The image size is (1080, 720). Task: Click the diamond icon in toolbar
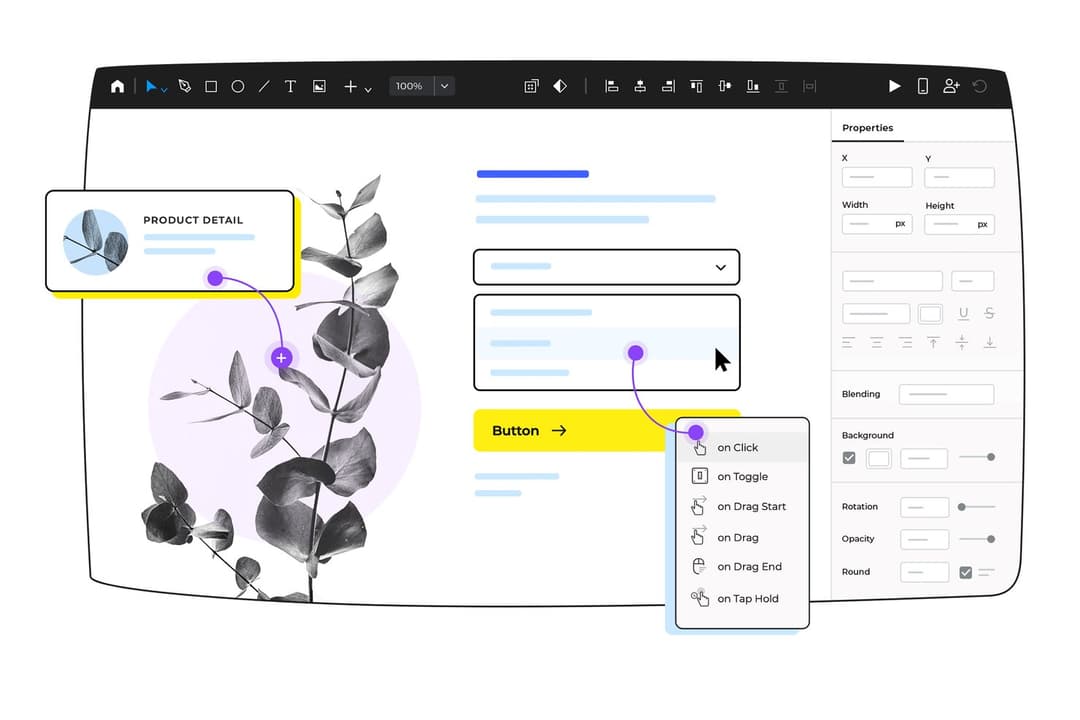click(x=560, y=86)
